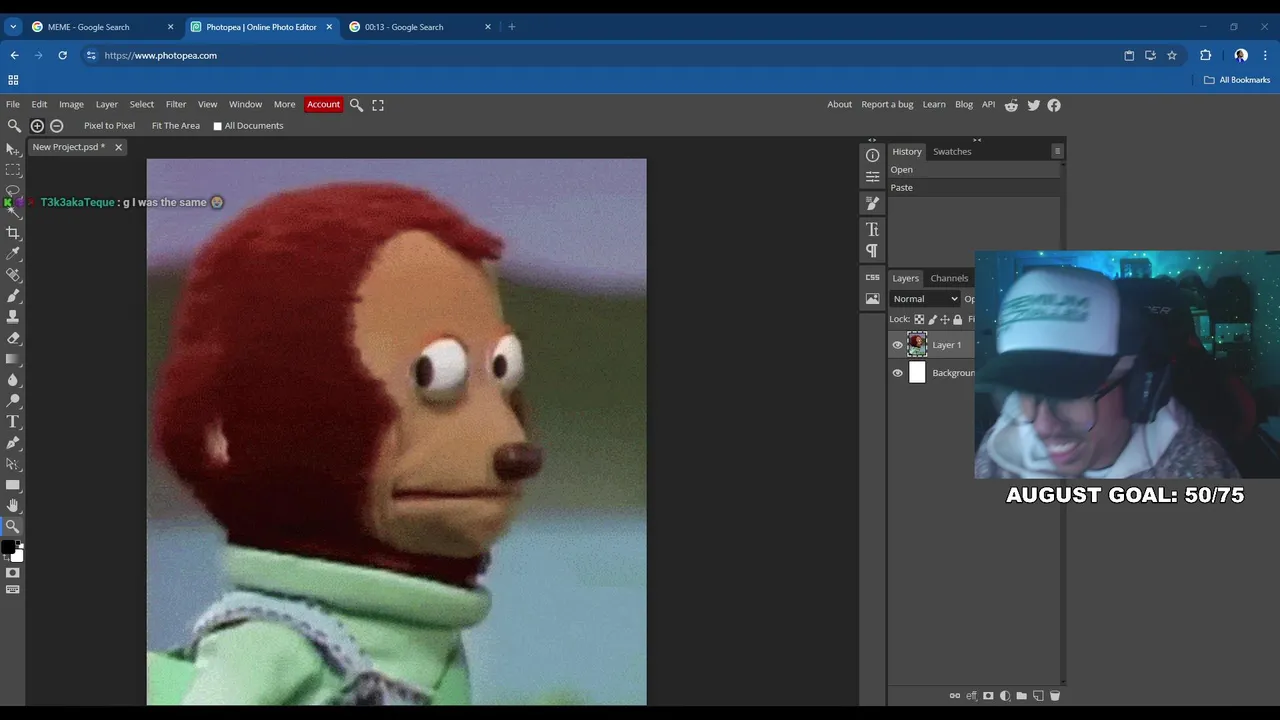The image size is (1280, 720).
Task: Toggle lock position arrows icon
Action: click(x=945, y=320)
